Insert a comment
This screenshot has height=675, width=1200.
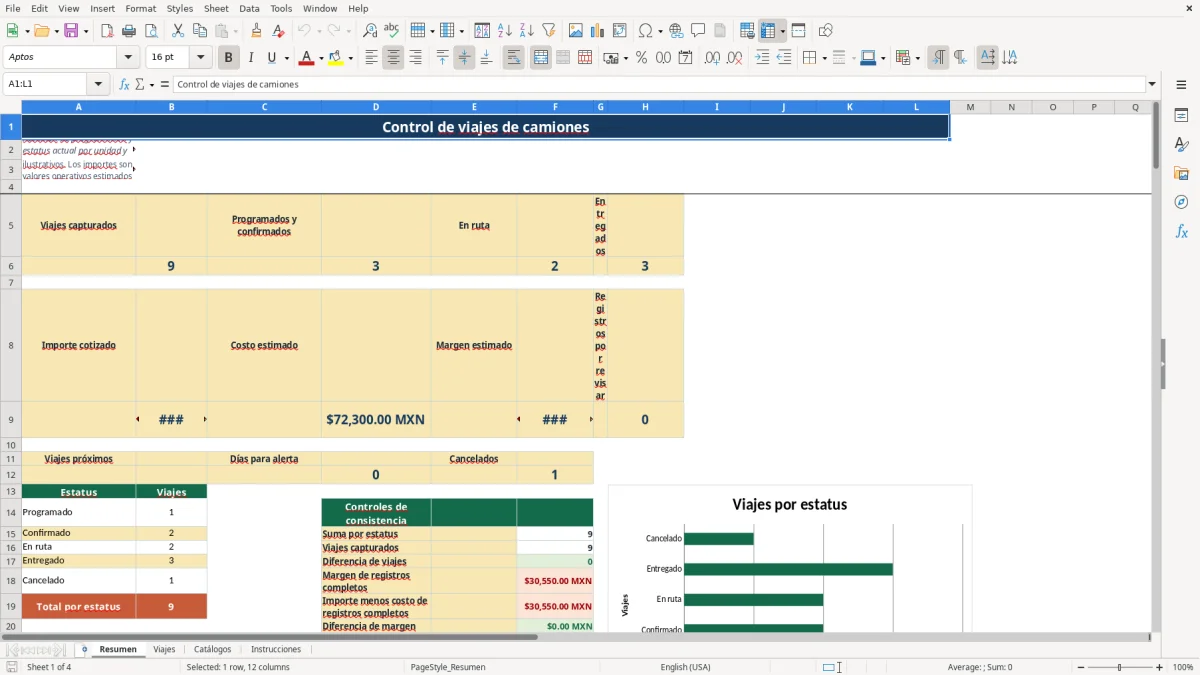tap(699, 31)
